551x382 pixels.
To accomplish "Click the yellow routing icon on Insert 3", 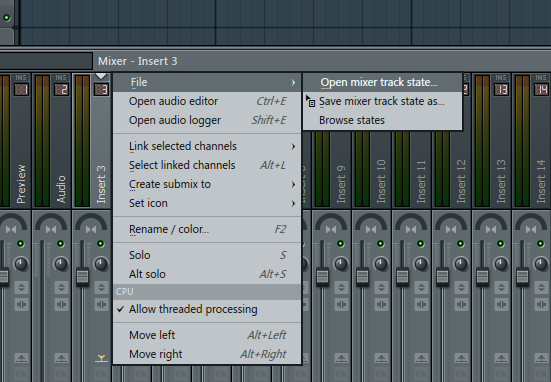I will pyautogui.click(x=101, y=358).
